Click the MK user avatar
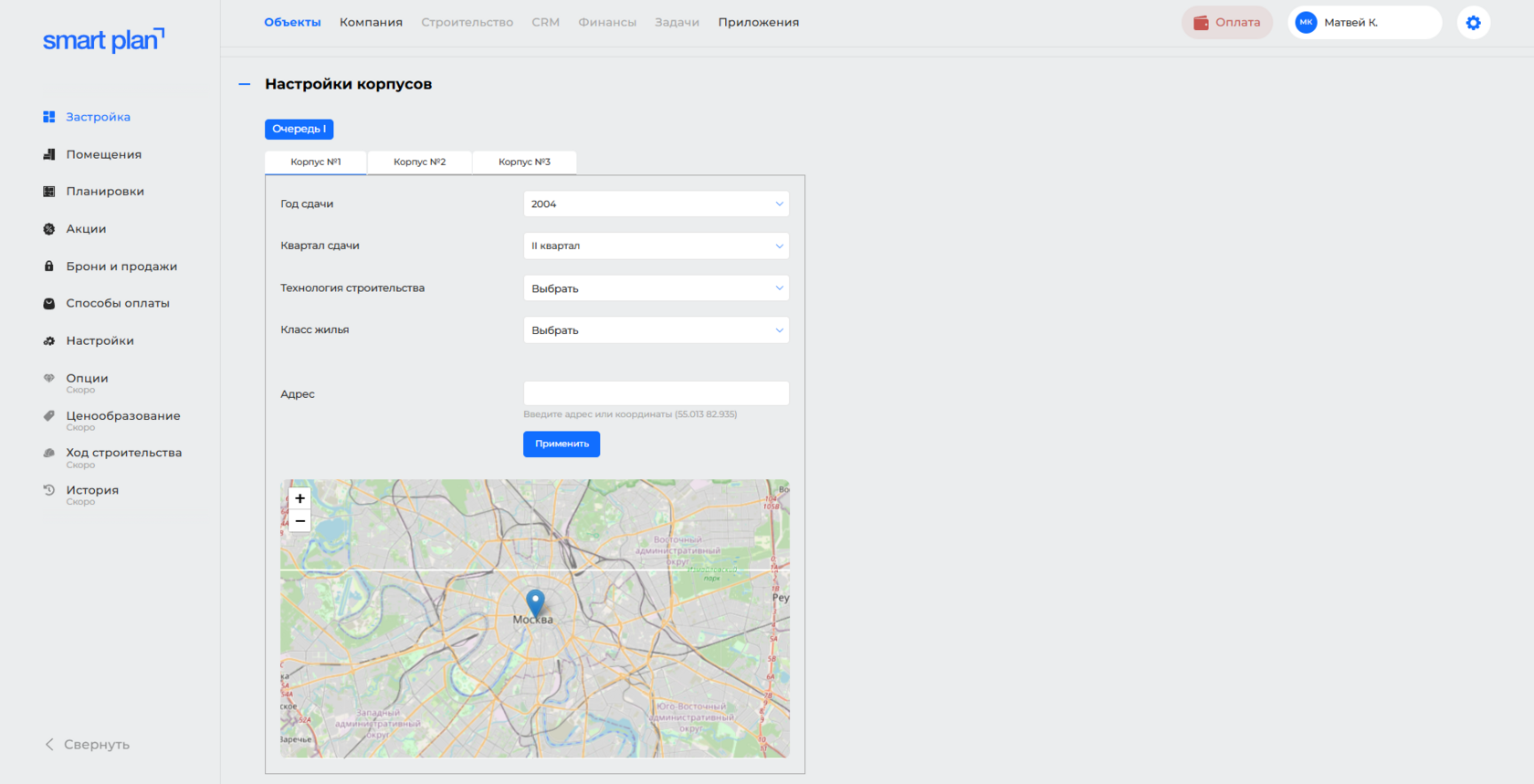Screen dimensions: 1534x784 coord(1307,23)
